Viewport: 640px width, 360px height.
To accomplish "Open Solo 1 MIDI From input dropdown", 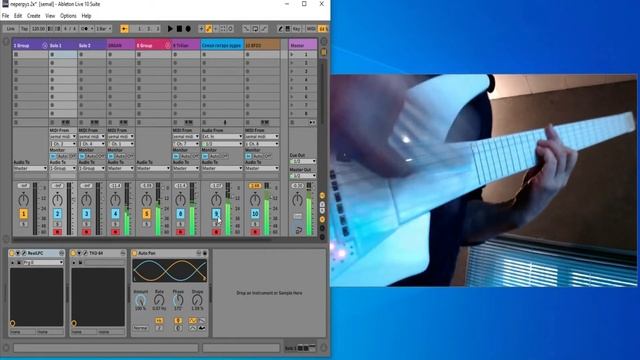I will (x=63, y=136).
